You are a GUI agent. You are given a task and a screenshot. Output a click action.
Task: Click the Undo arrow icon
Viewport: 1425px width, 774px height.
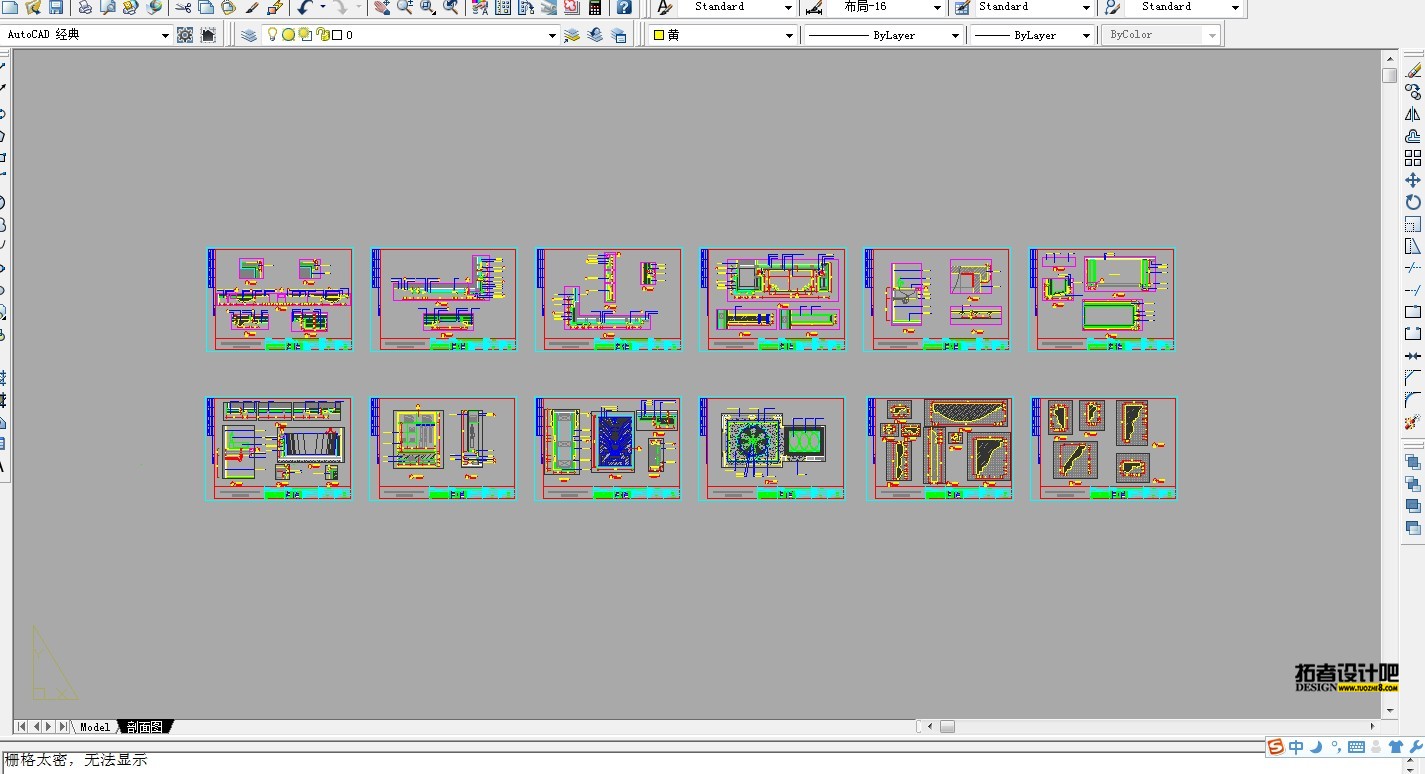tap(306, 8)
